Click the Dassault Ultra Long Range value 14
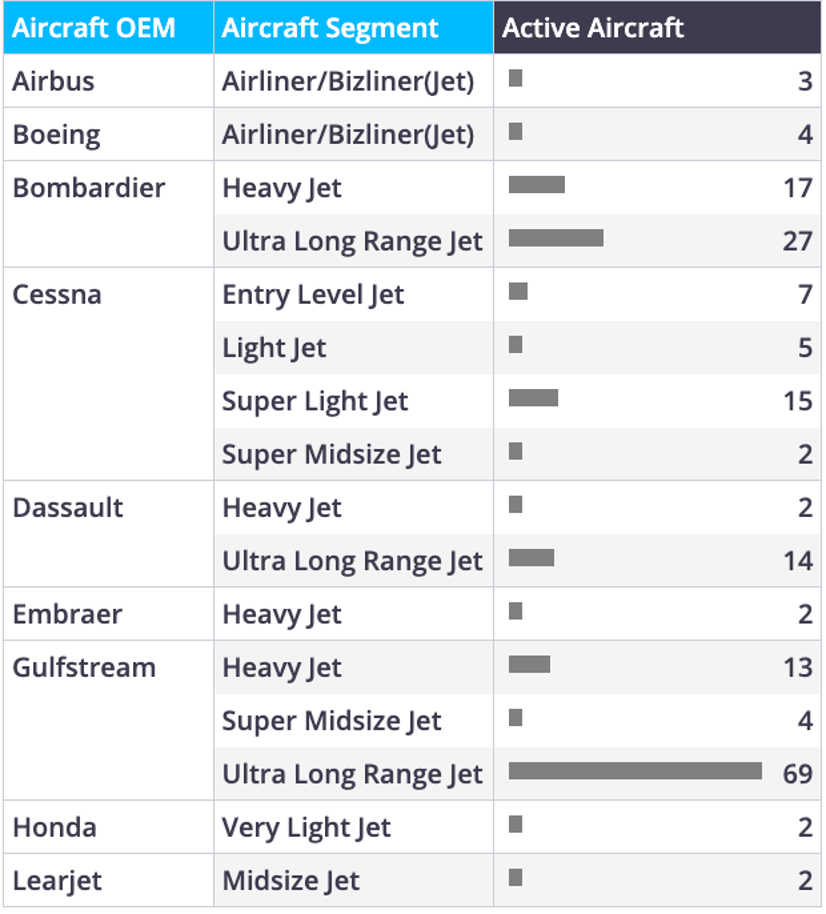Viewport: 826px width, 914px height. click(x=797, y=561)
